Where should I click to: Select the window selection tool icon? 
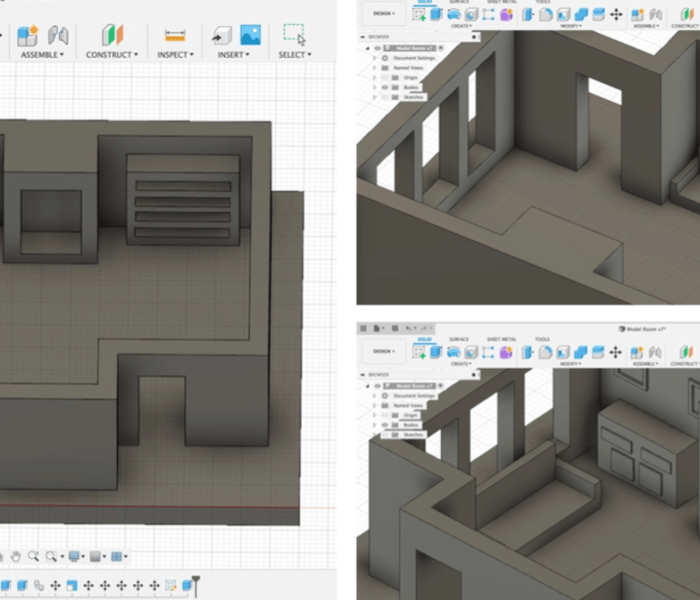click(x=293, y=35)
